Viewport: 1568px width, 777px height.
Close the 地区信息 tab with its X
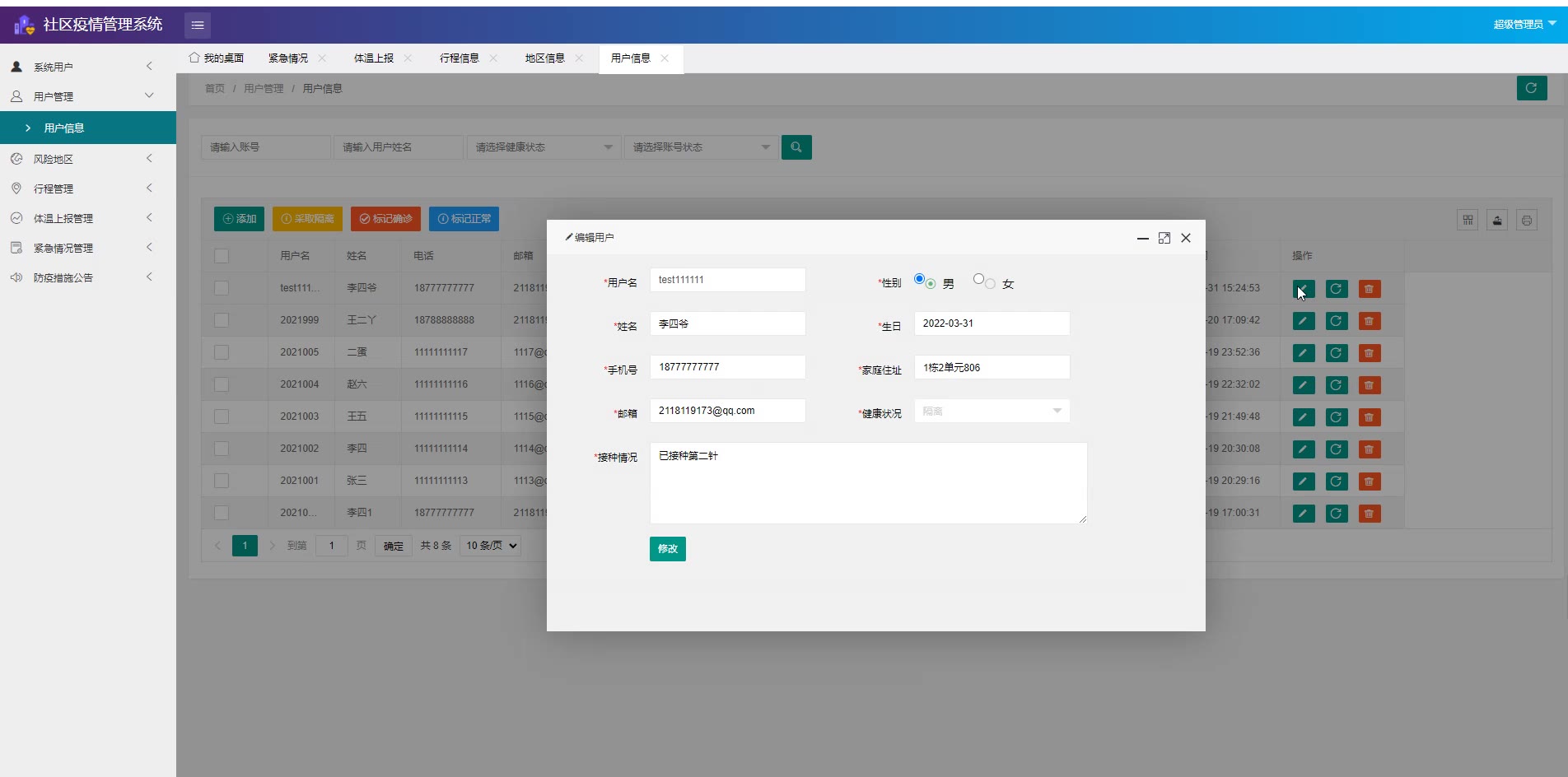pyautogui.click(x=579, y=58)
